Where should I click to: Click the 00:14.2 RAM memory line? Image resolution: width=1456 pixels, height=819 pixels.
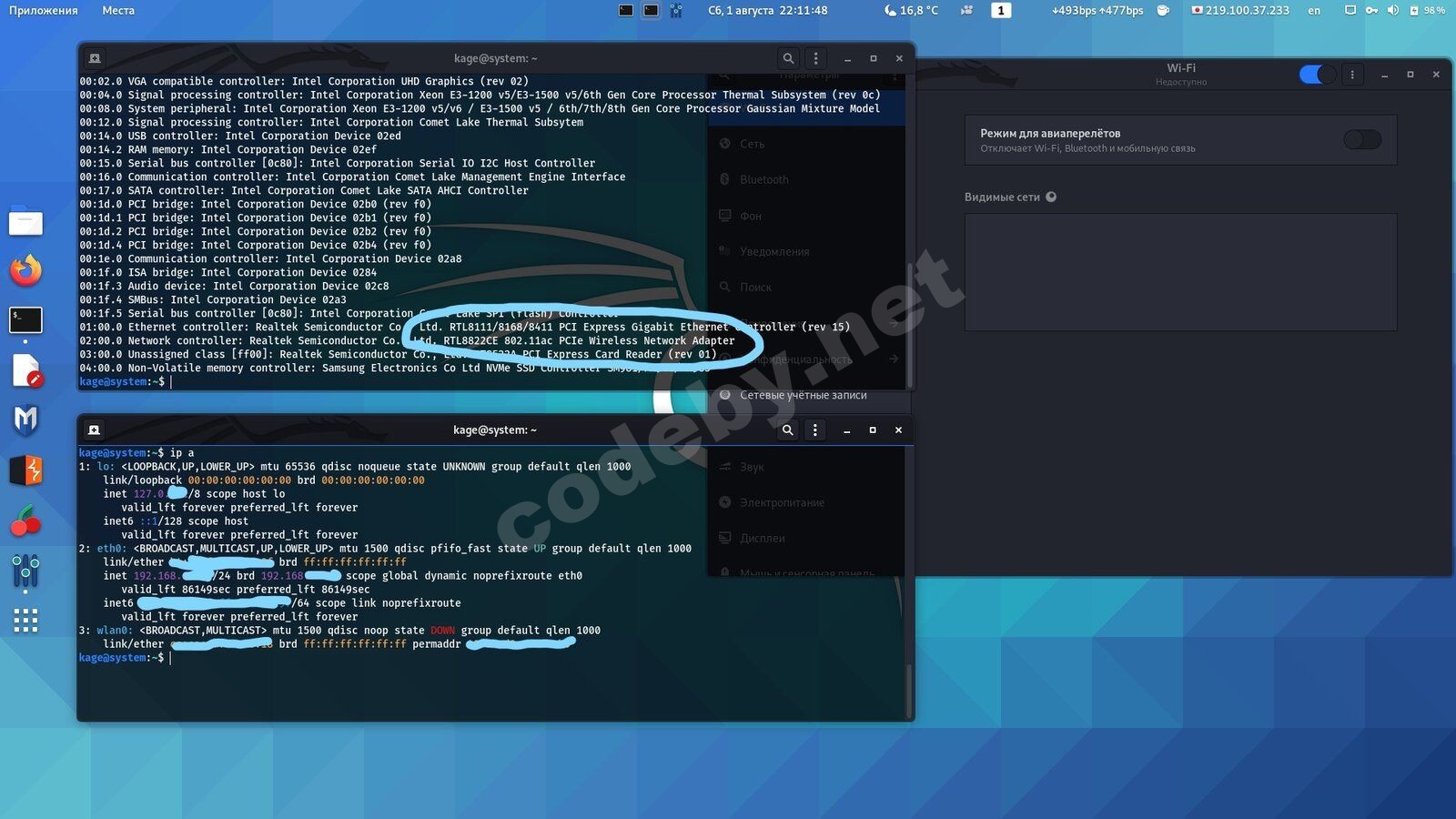[227, 149]
